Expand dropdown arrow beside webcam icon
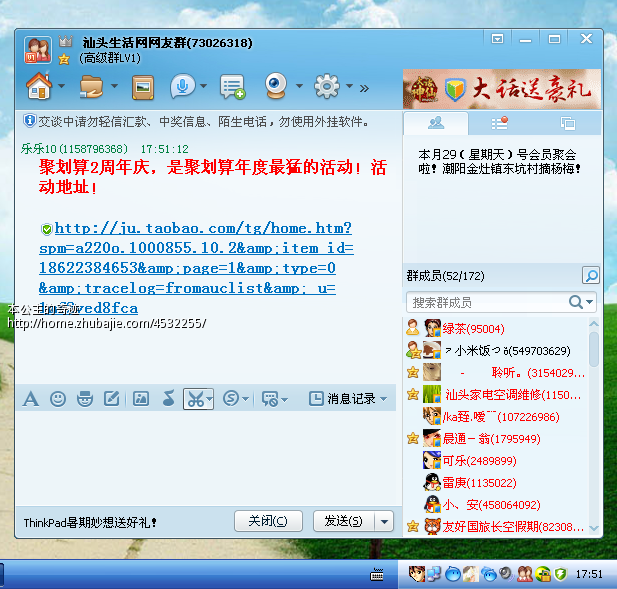The height and width of the screenshot is (589, 617). 299,86
